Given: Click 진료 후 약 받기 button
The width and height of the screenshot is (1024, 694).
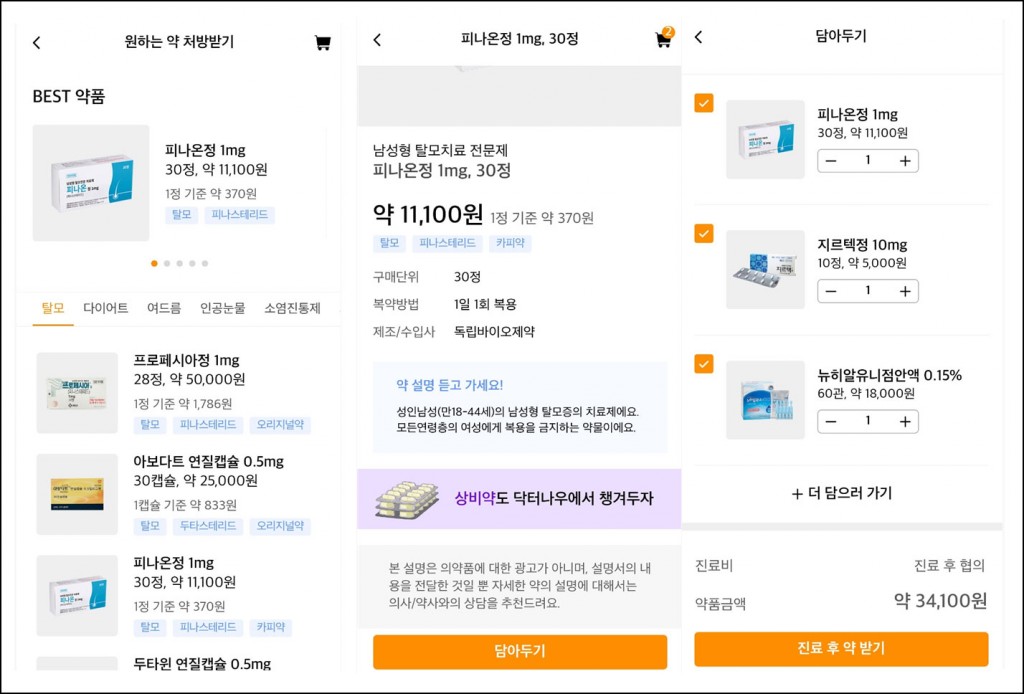Looking at the screenshot, I should (841, 648).
